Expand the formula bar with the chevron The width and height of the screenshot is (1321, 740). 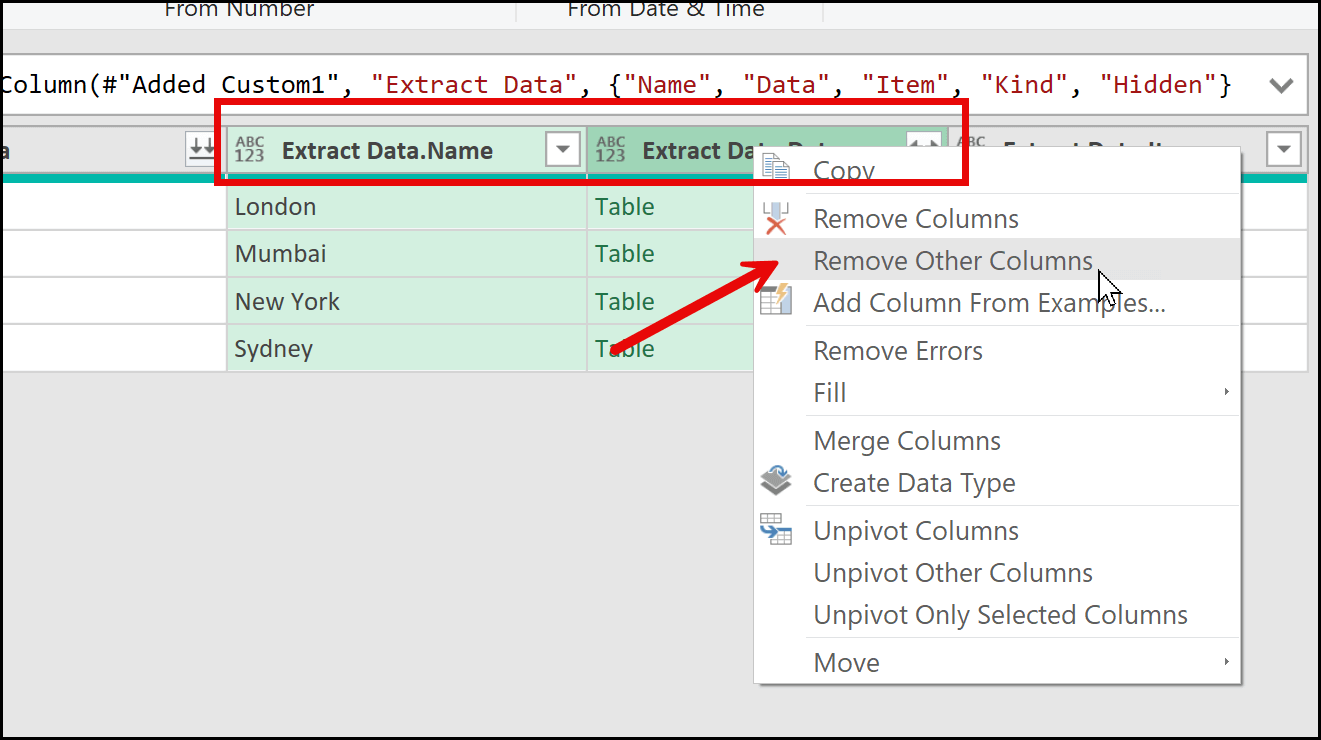click(1281, 85)
